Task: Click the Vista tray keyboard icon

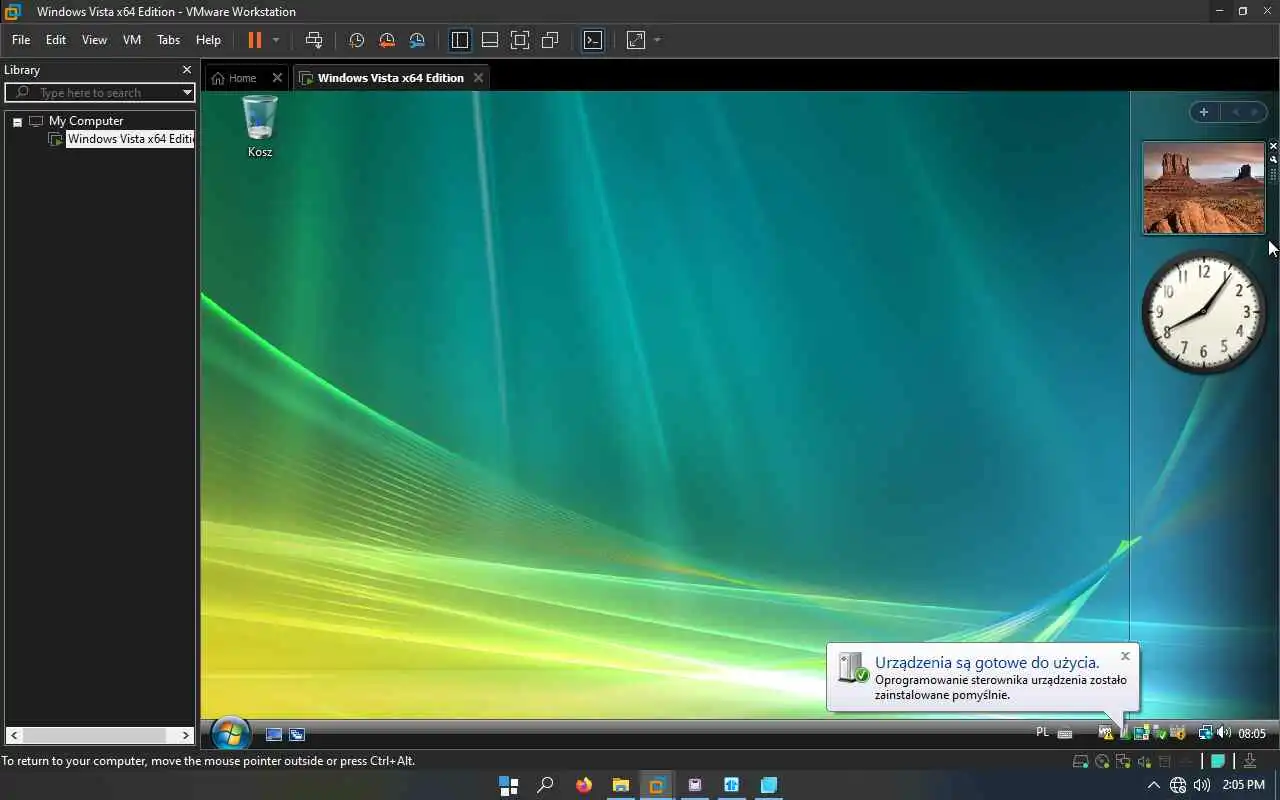Action: point(1065,733)
